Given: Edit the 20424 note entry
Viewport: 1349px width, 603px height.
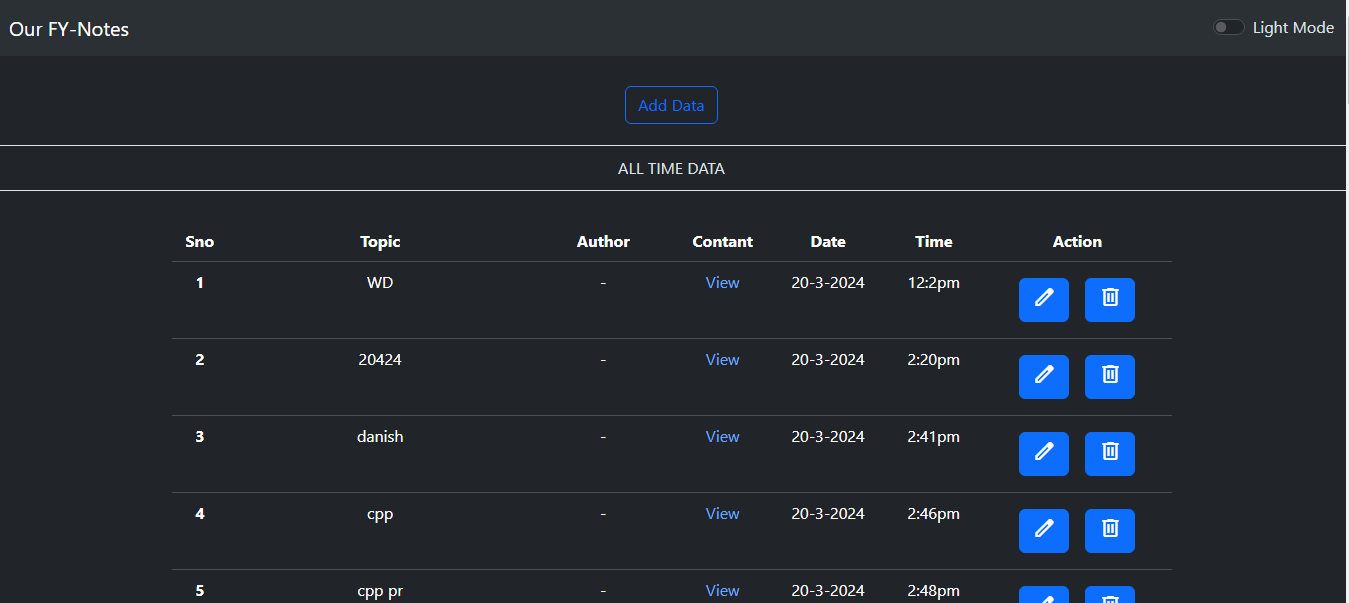Looking at the screenshot, I should click(1043, 376).
